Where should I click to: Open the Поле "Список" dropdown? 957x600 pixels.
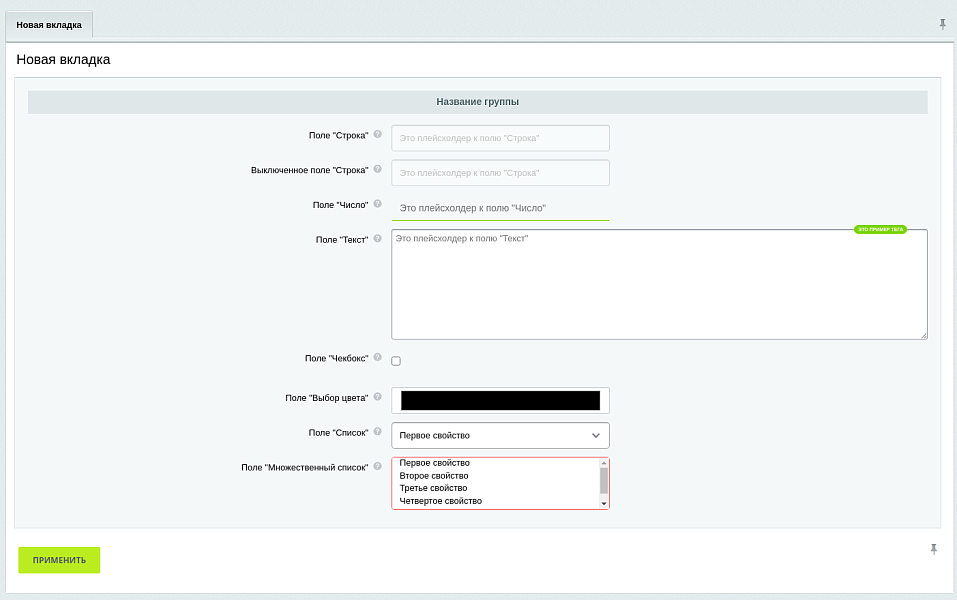point(500,436)
